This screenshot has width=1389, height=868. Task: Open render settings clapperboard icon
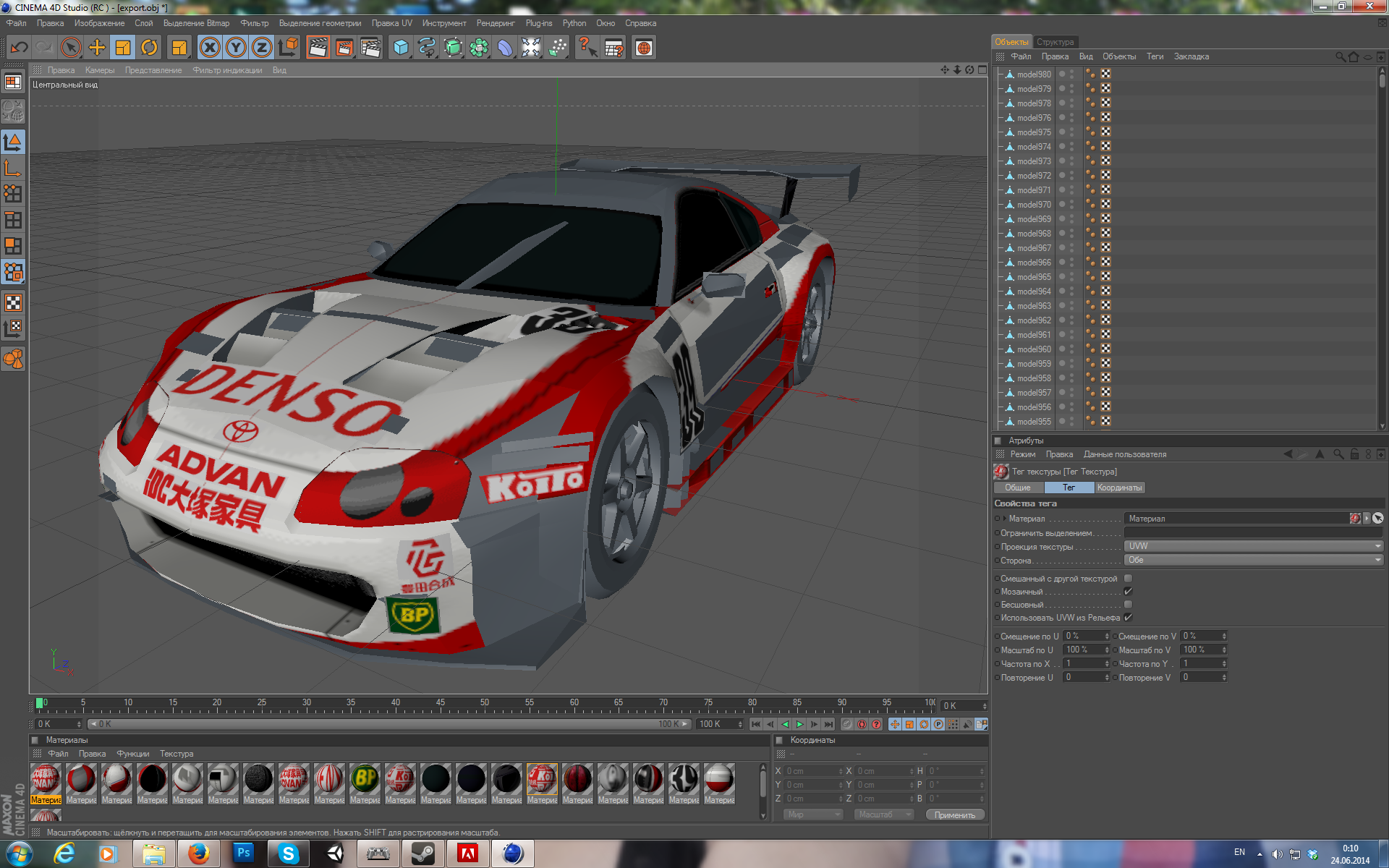(x=370, y=48)
